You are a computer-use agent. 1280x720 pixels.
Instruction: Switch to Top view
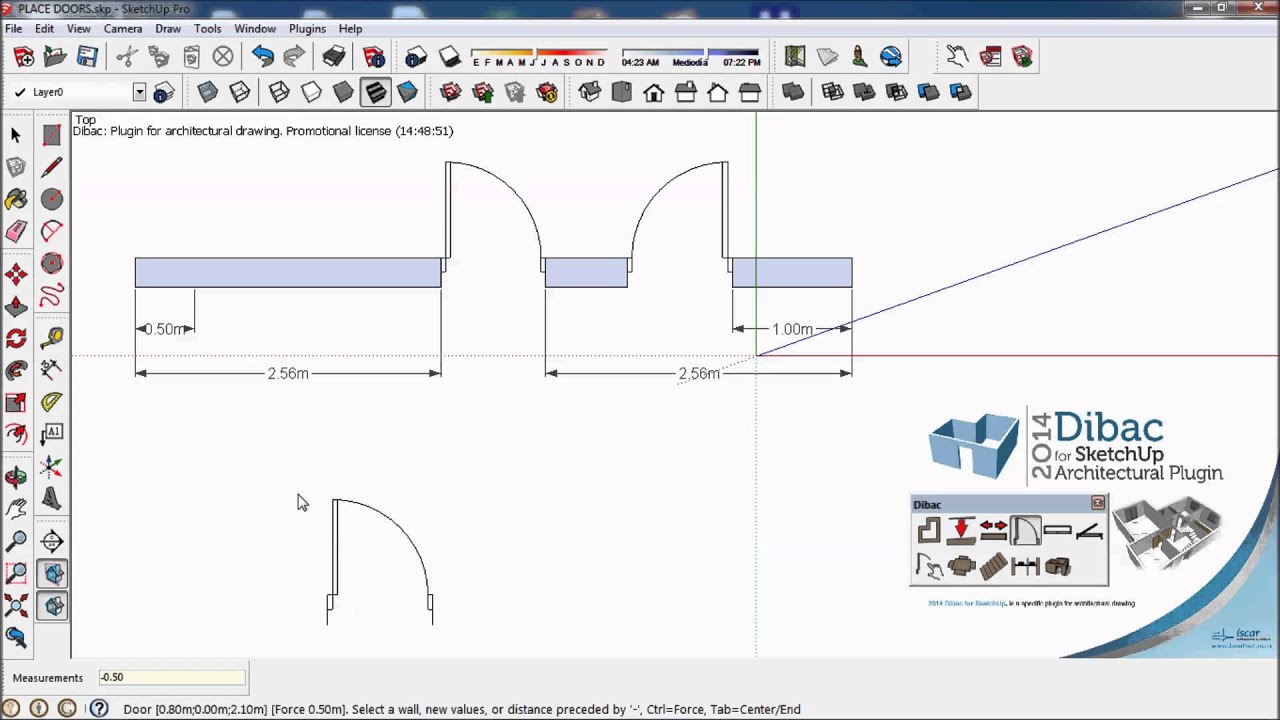(621, 92)
